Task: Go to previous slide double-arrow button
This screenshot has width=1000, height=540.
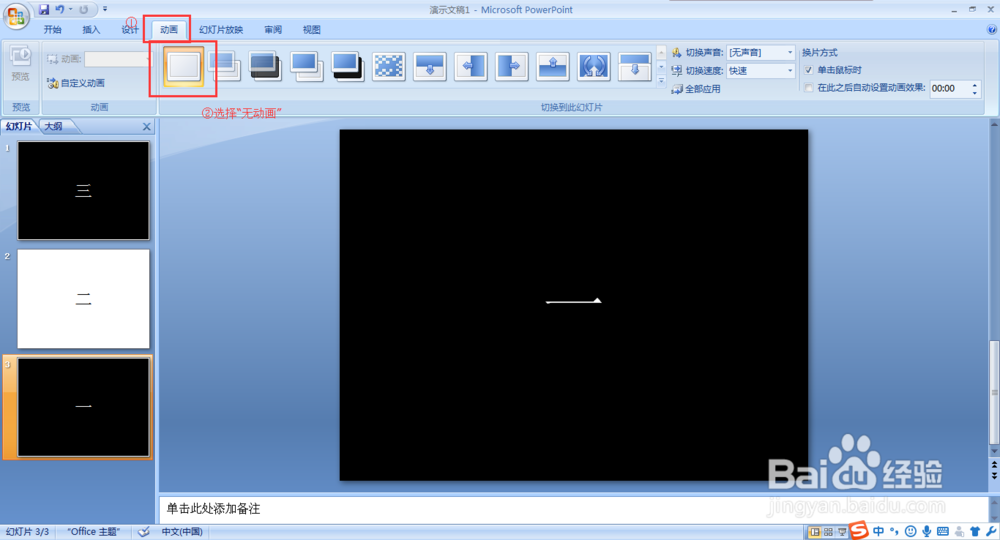Action: tap(994, 466)
